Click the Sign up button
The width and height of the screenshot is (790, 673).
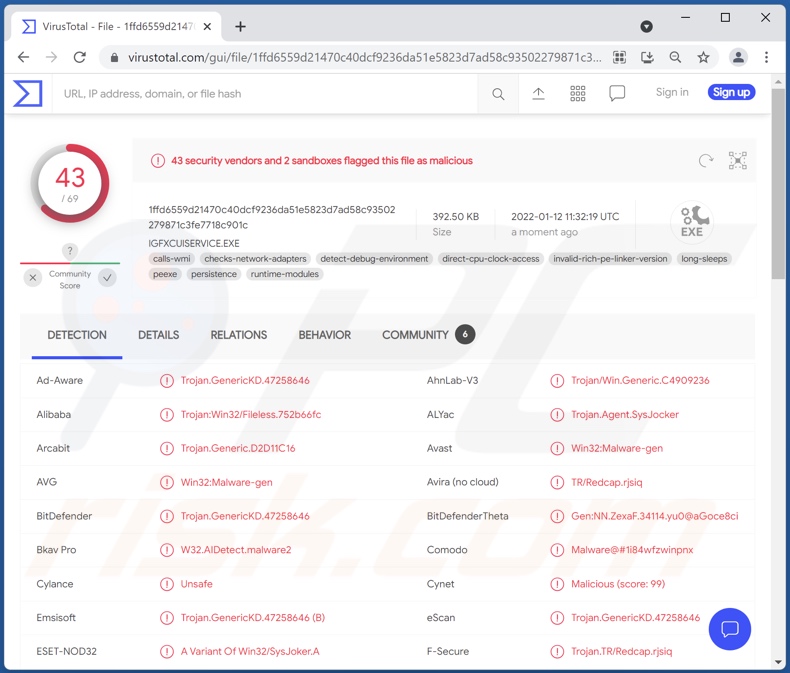[x=731, y=92]
